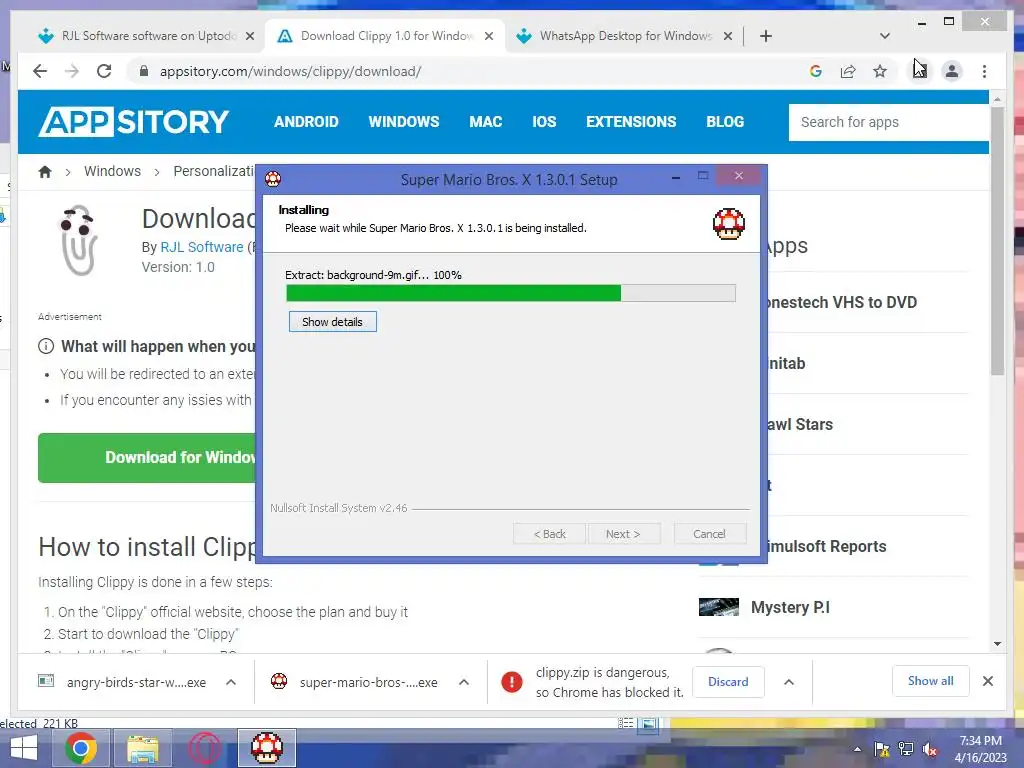Click the mushroom icon in setup title bar
1024x768 pixels.
tap(273, 179)
